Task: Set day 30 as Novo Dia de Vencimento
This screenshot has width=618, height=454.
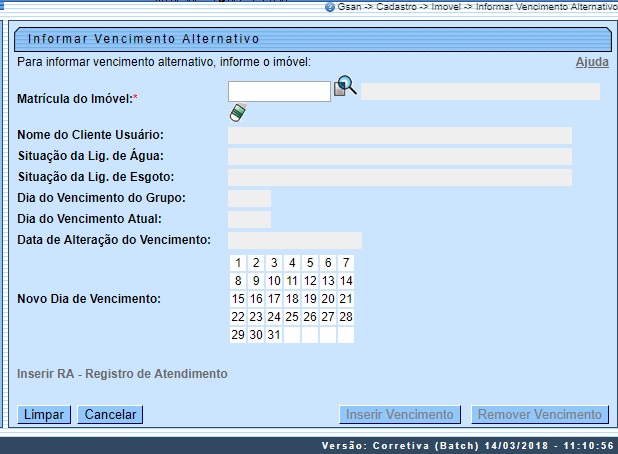Action: pyautogui.click(x=256, y=335)
